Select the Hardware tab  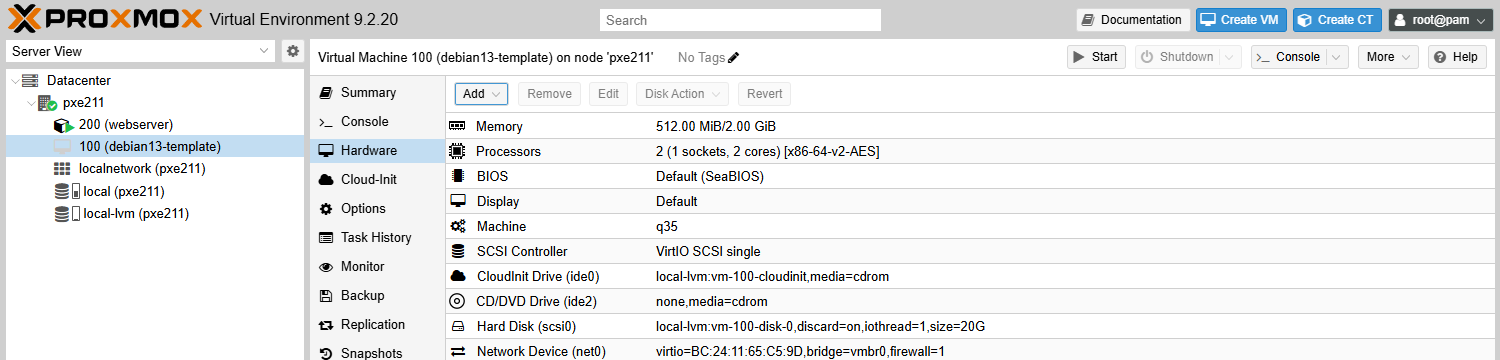tap(377, 150)
